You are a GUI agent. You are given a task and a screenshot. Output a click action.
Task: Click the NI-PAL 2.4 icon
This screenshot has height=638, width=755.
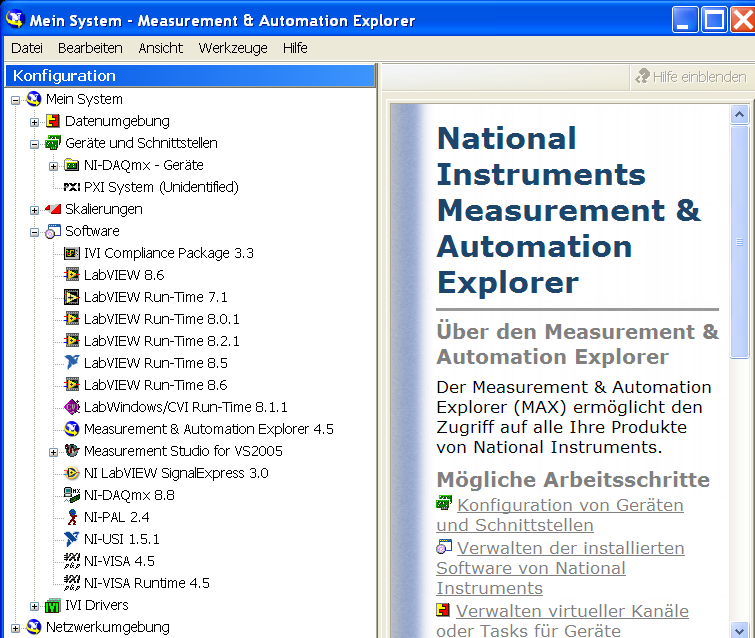click(72, 517)
